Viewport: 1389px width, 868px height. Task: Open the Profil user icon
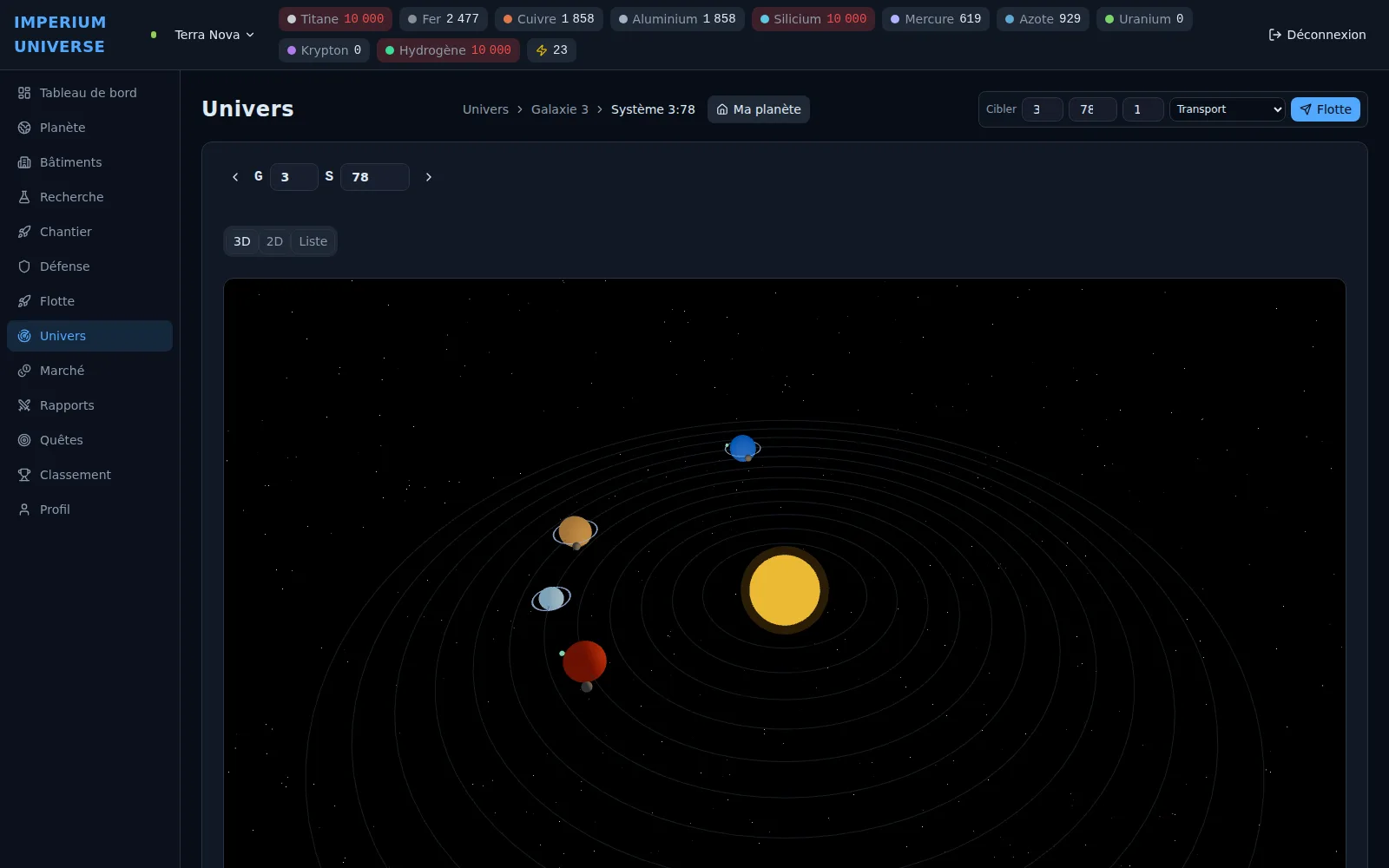[24, 510]
